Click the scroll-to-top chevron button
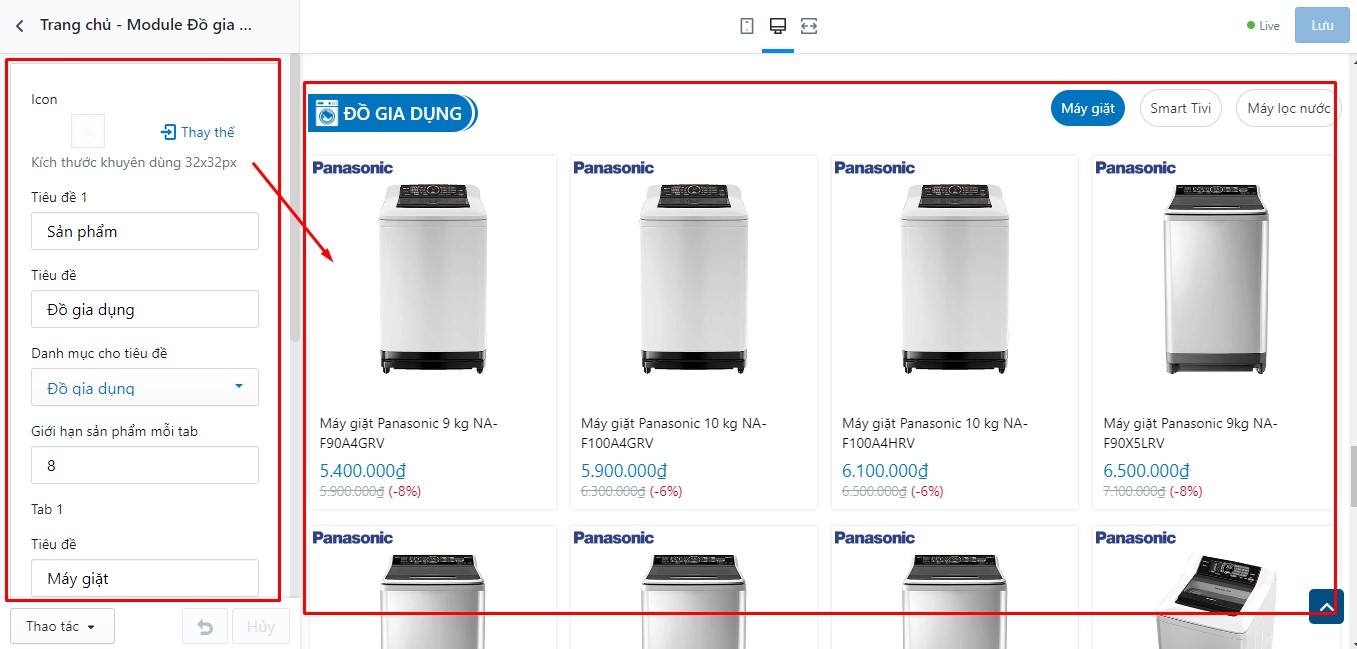 pyautogui.click(x=1326, y=606)
